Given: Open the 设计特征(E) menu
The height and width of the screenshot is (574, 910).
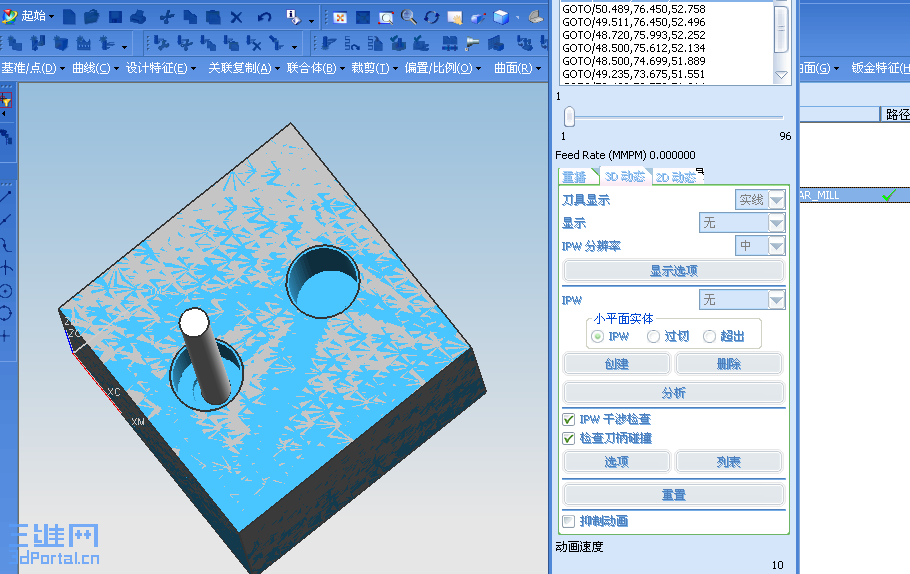Looking at the screenshot, I should [x=161, y=68].
